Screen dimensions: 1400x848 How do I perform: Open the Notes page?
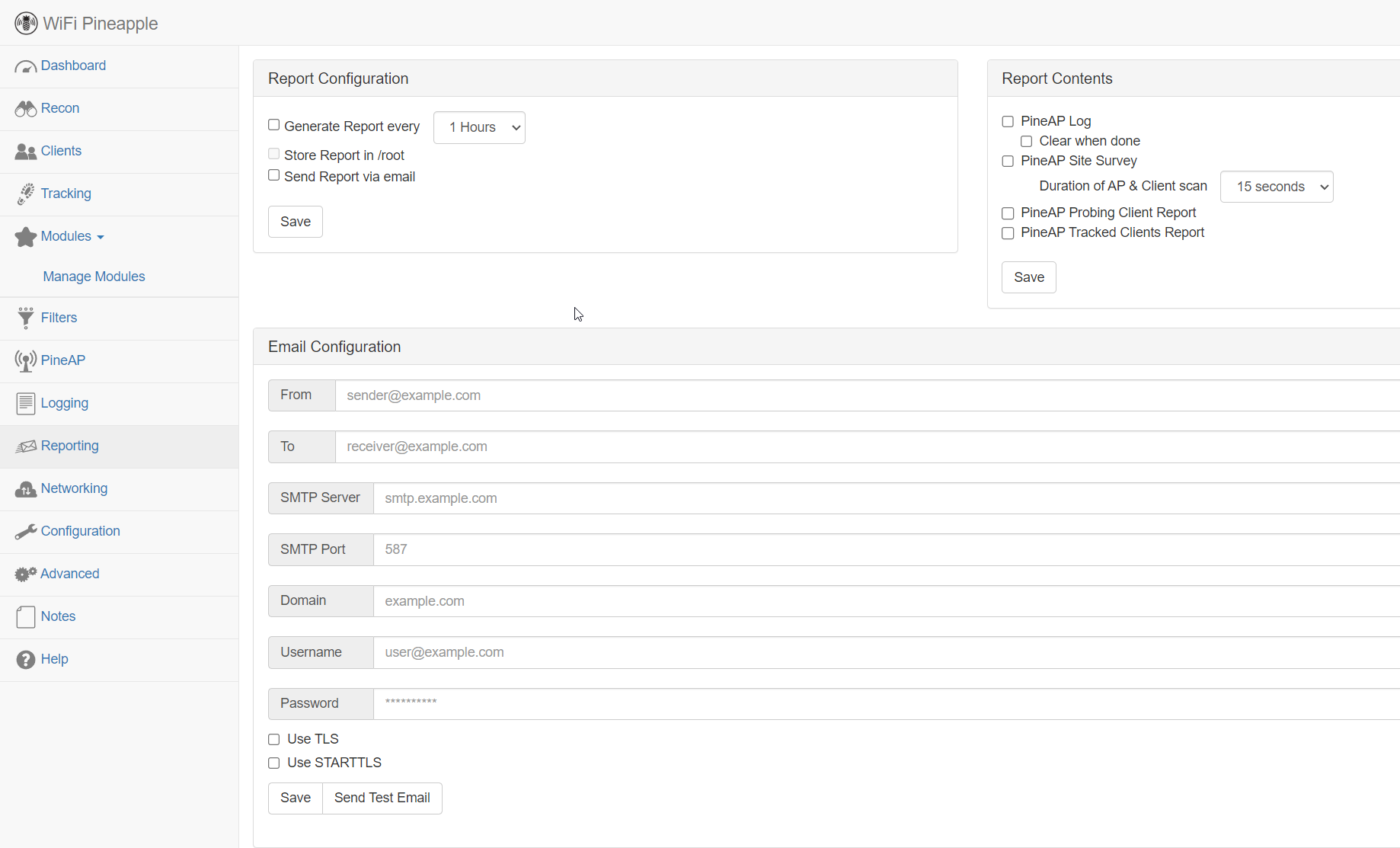[x=58, y=616]
